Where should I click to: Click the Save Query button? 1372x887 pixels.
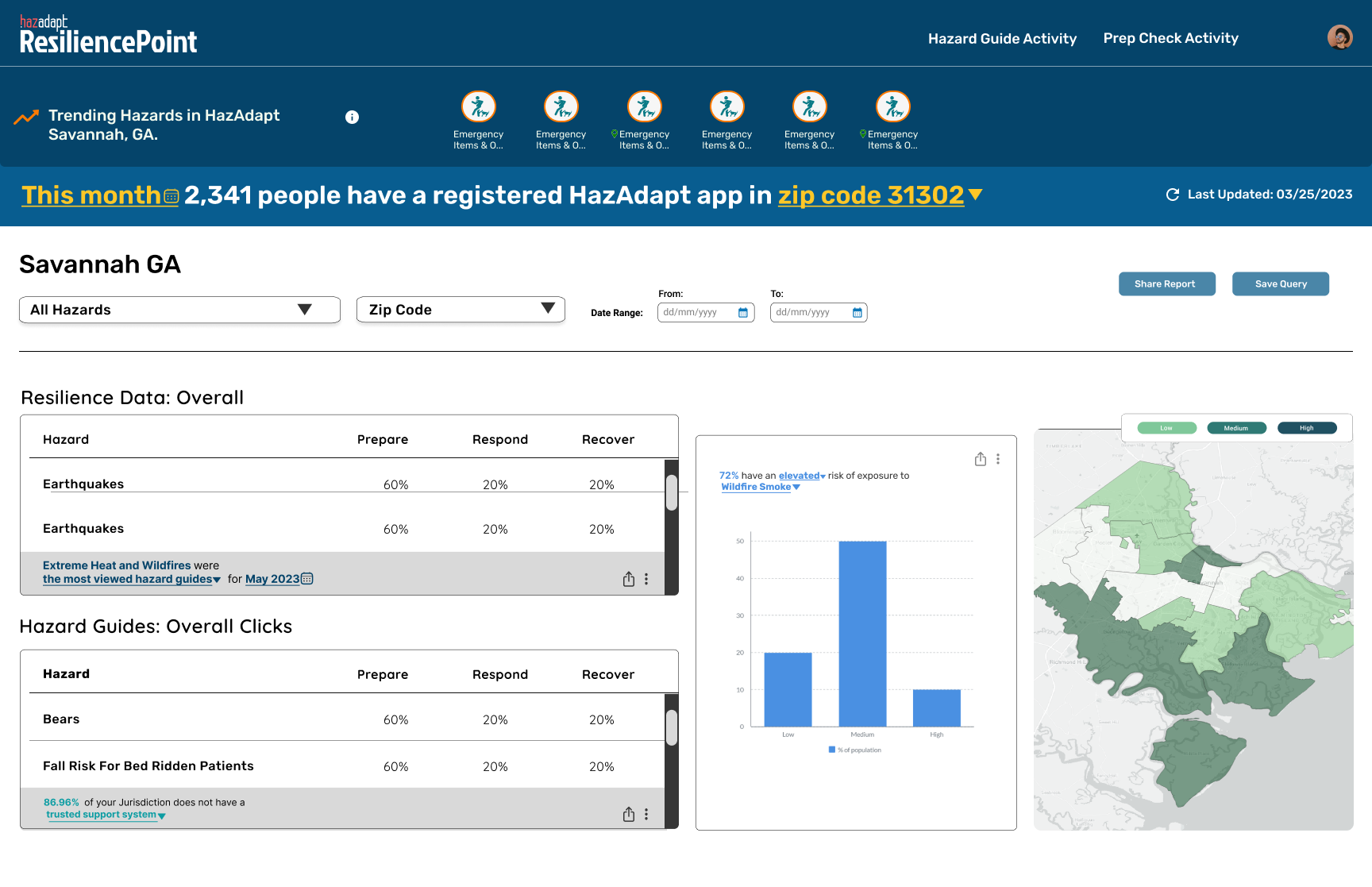click(1280, 283)
